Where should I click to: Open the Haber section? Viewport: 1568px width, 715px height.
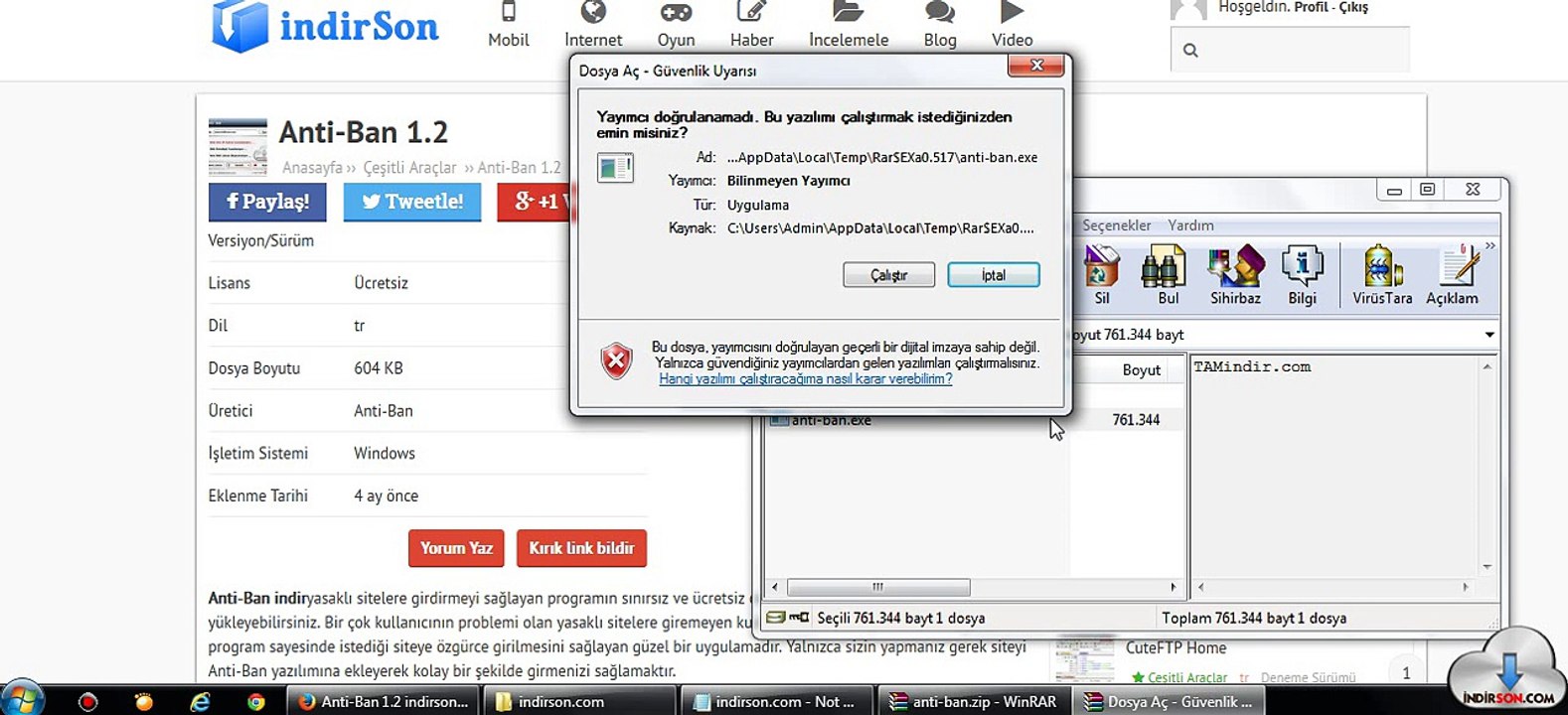pos(751,25)
